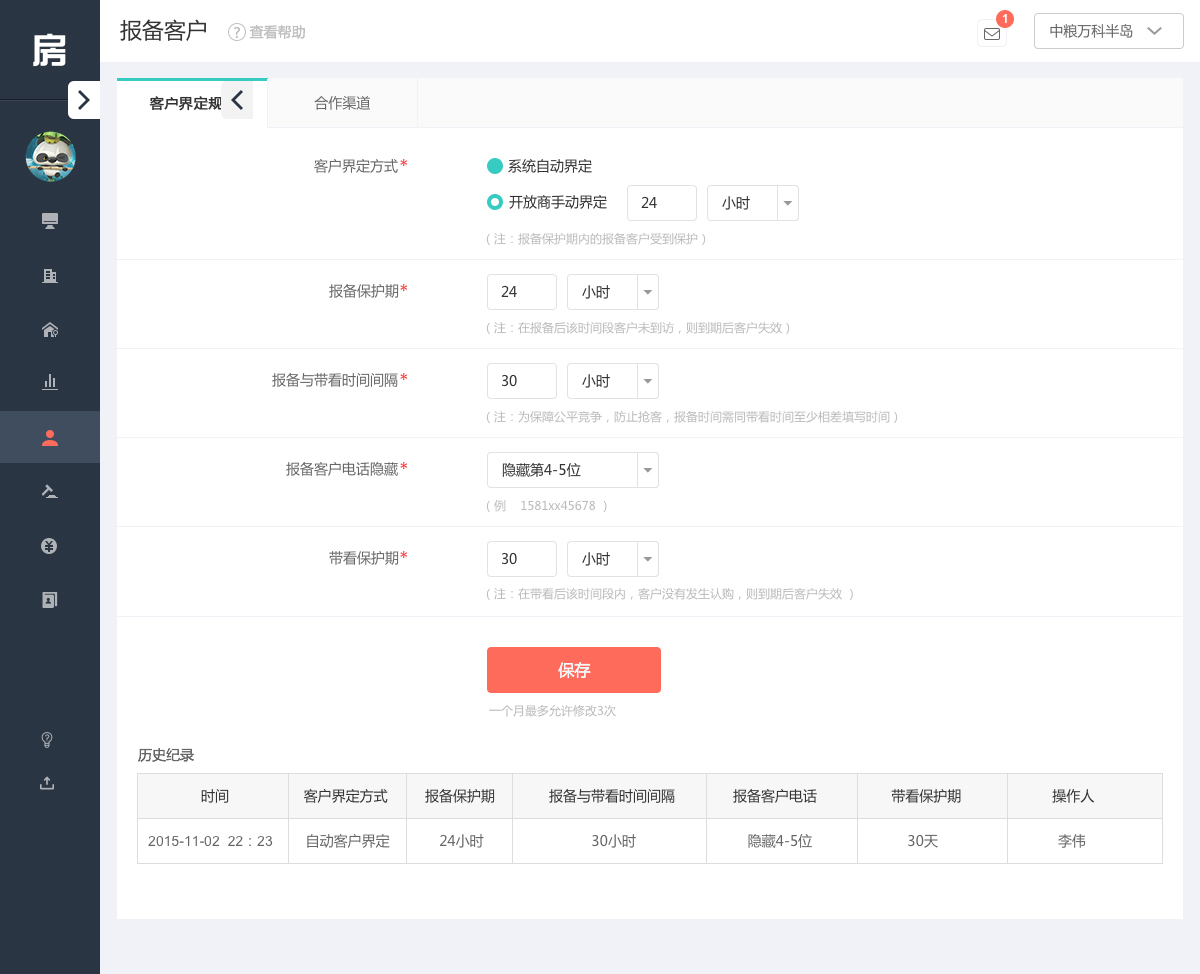Image resolution: width=1200 pixels, height=974 pixels.
Task: Click the question mark help icon
Action: tap(237, 32)
